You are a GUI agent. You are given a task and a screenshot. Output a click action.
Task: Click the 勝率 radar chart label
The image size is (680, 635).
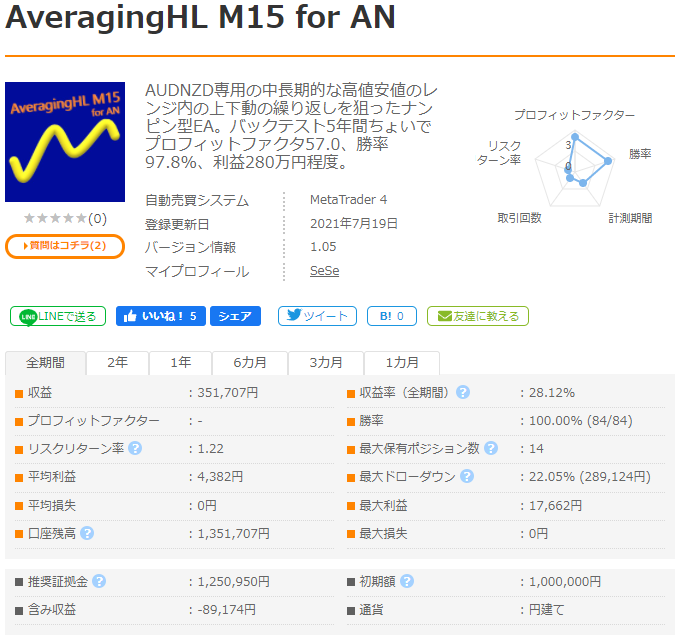pyautogui.click(x=640, y=154)
